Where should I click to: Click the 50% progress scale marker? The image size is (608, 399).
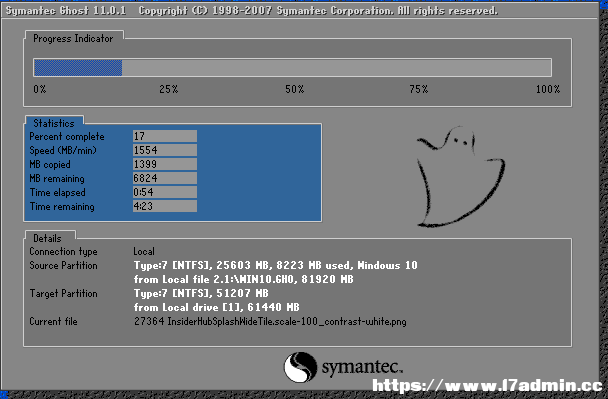pyautogui.click(x=295, y=89)
